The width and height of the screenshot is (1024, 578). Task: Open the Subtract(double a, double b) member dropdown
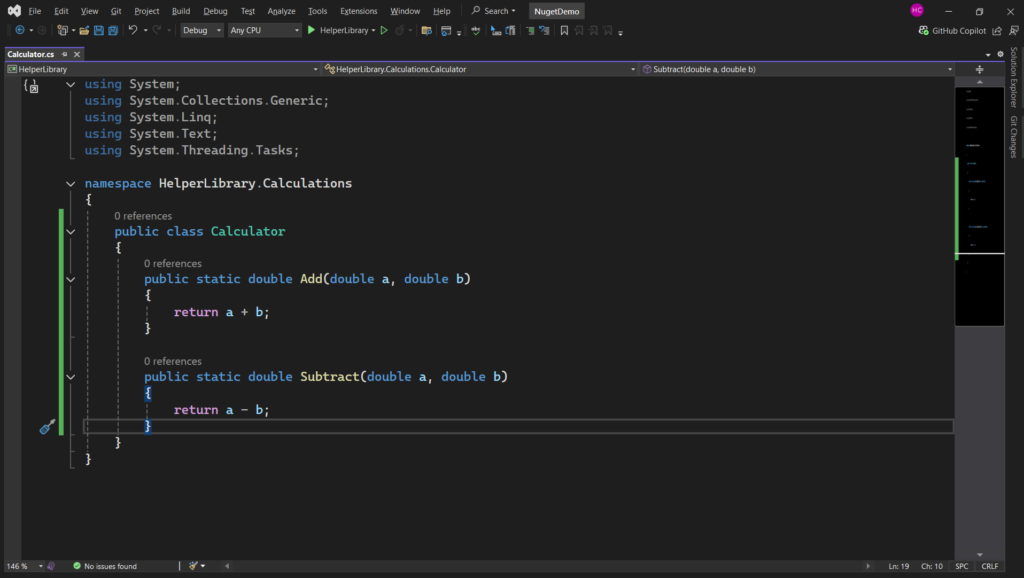(x=797, y=69)
